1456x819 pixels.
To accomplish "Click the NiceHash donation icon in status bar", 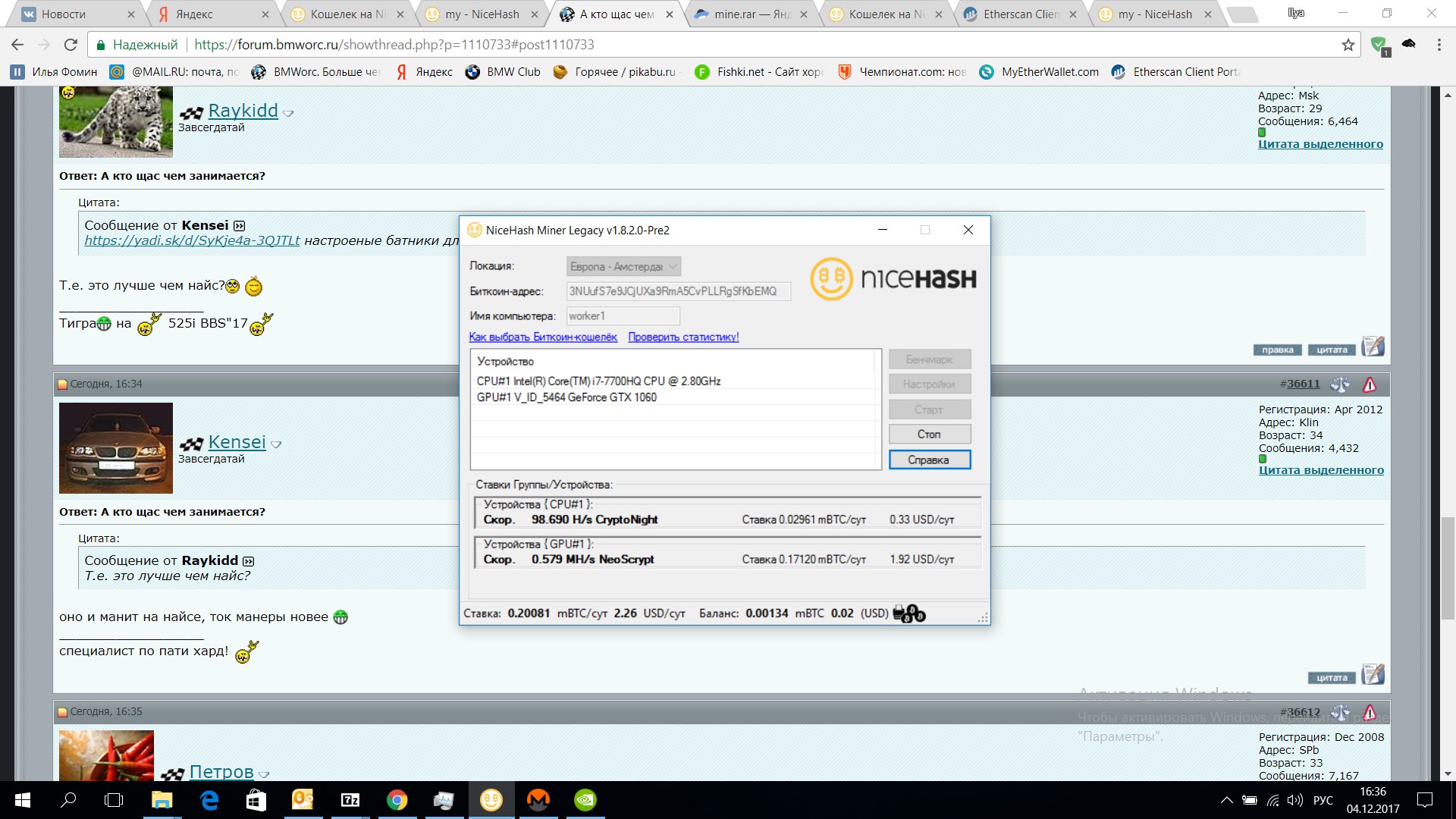I will click(909, 613).
